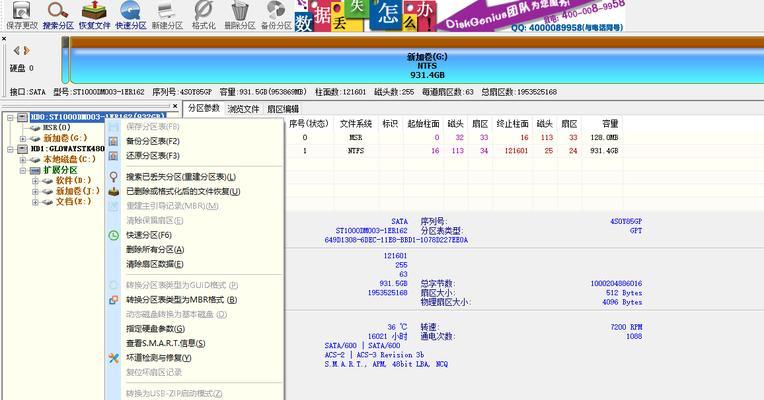Click the 搜索分区 magnifier toolbar icon

[58, 15]
